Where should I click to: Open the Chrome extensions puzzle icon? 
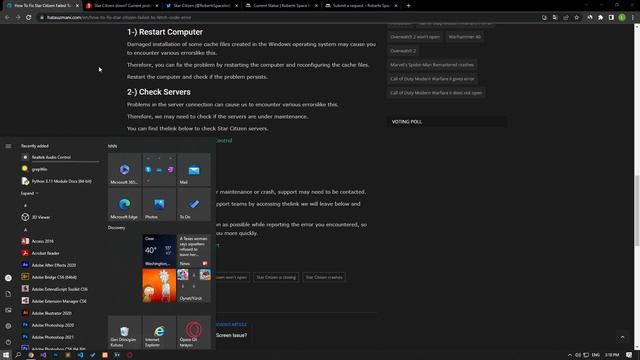coord(600,18)
